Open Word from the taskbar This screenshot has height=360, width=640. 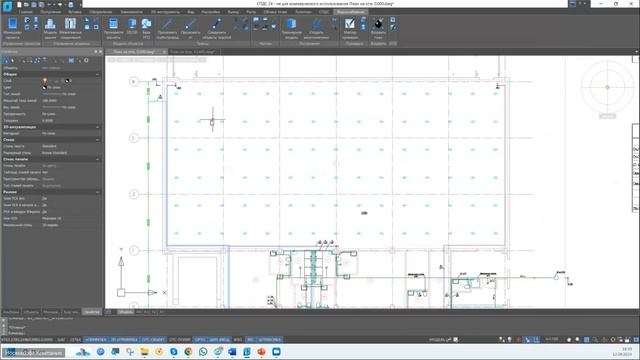click(x=232, y=351)
